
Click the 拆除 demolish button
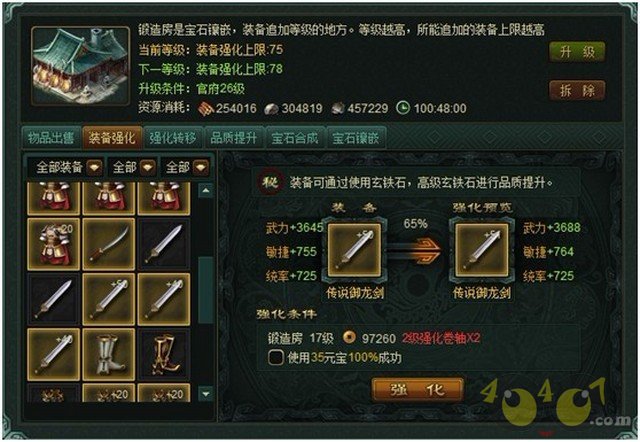pos(577,91)
